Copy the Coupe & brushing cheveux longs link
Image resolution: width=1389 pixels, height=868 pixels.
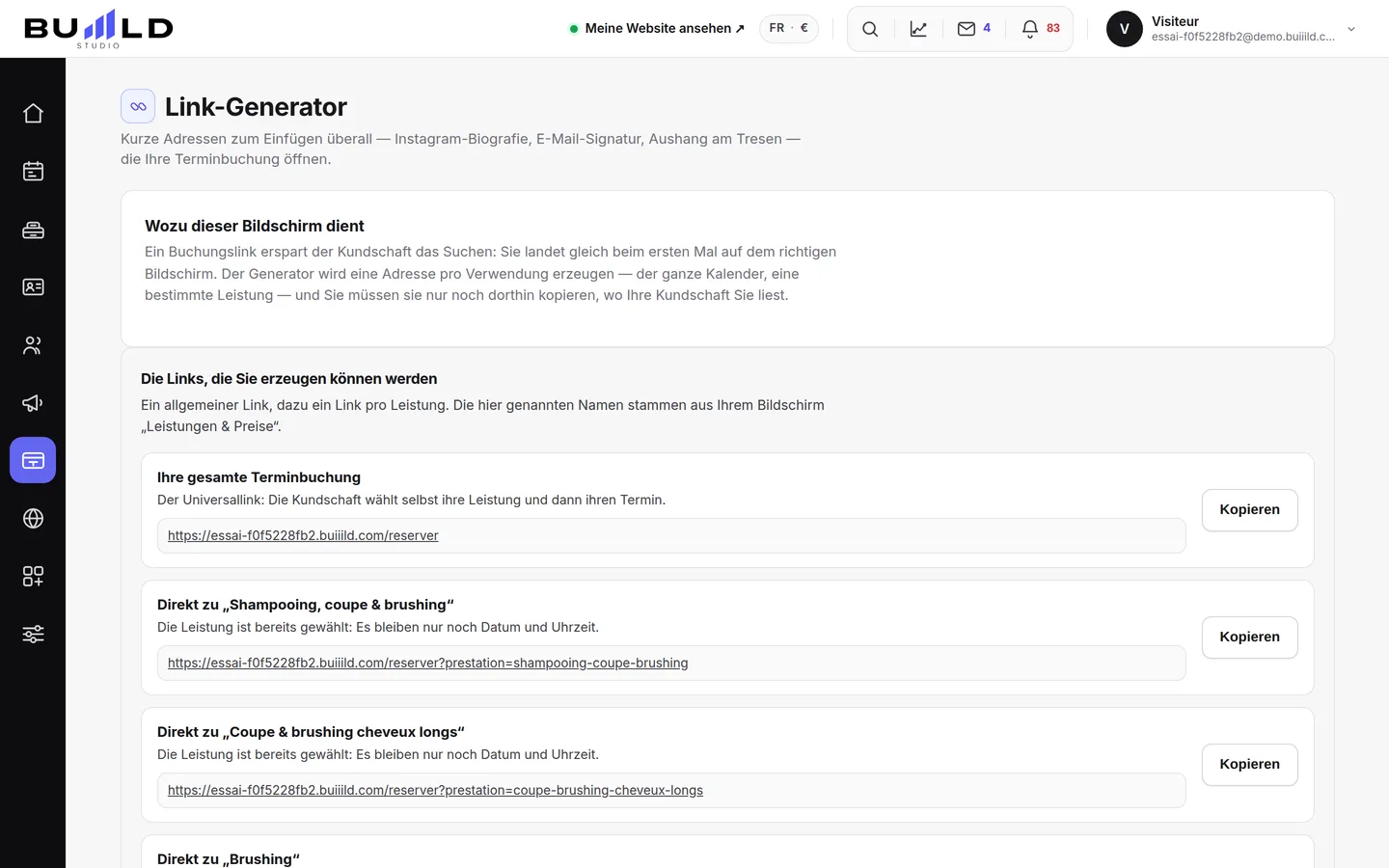pyautogui.click(x=1249, y=765)
